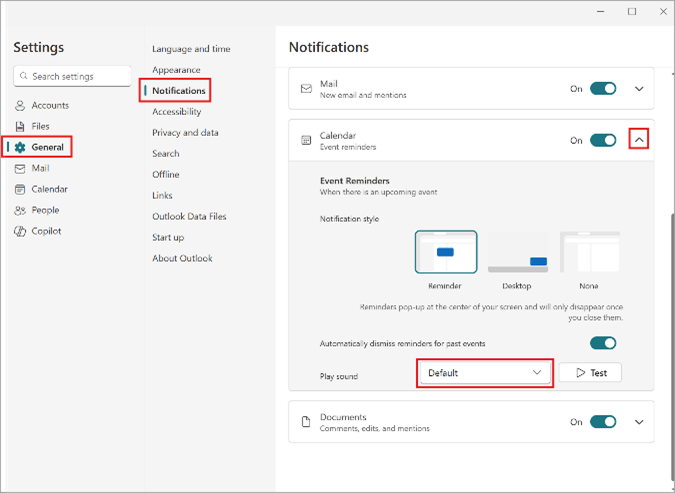Open Copilot settings icon
The height and width of the screenshot is (493, 675).
(20, 232)
